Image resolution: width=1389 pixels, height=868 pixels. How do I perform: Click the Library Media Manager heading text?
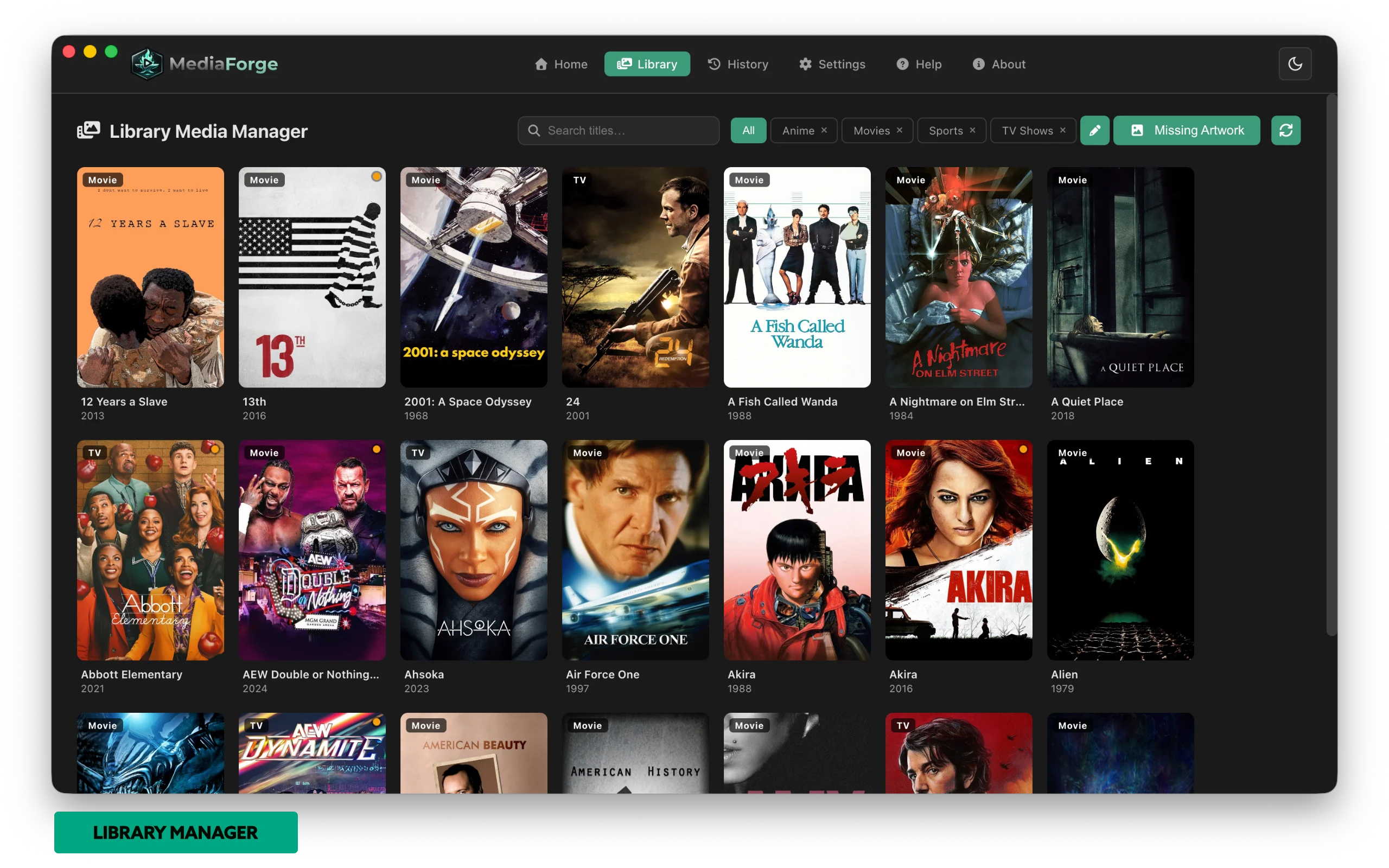tap(208, 131)
